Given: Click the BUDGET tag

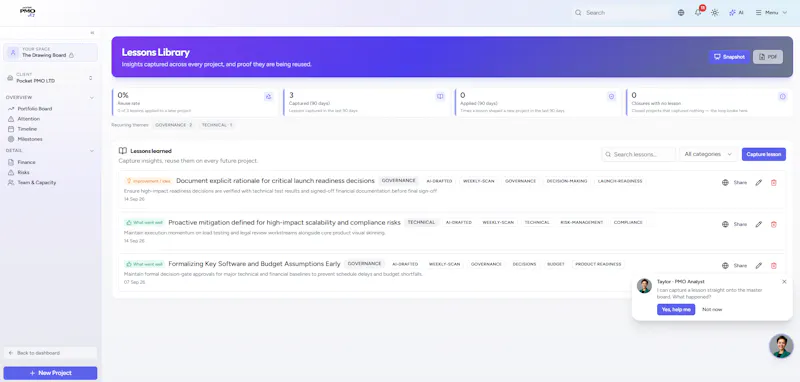Looking at the screenshot, I should coord(556,264).
